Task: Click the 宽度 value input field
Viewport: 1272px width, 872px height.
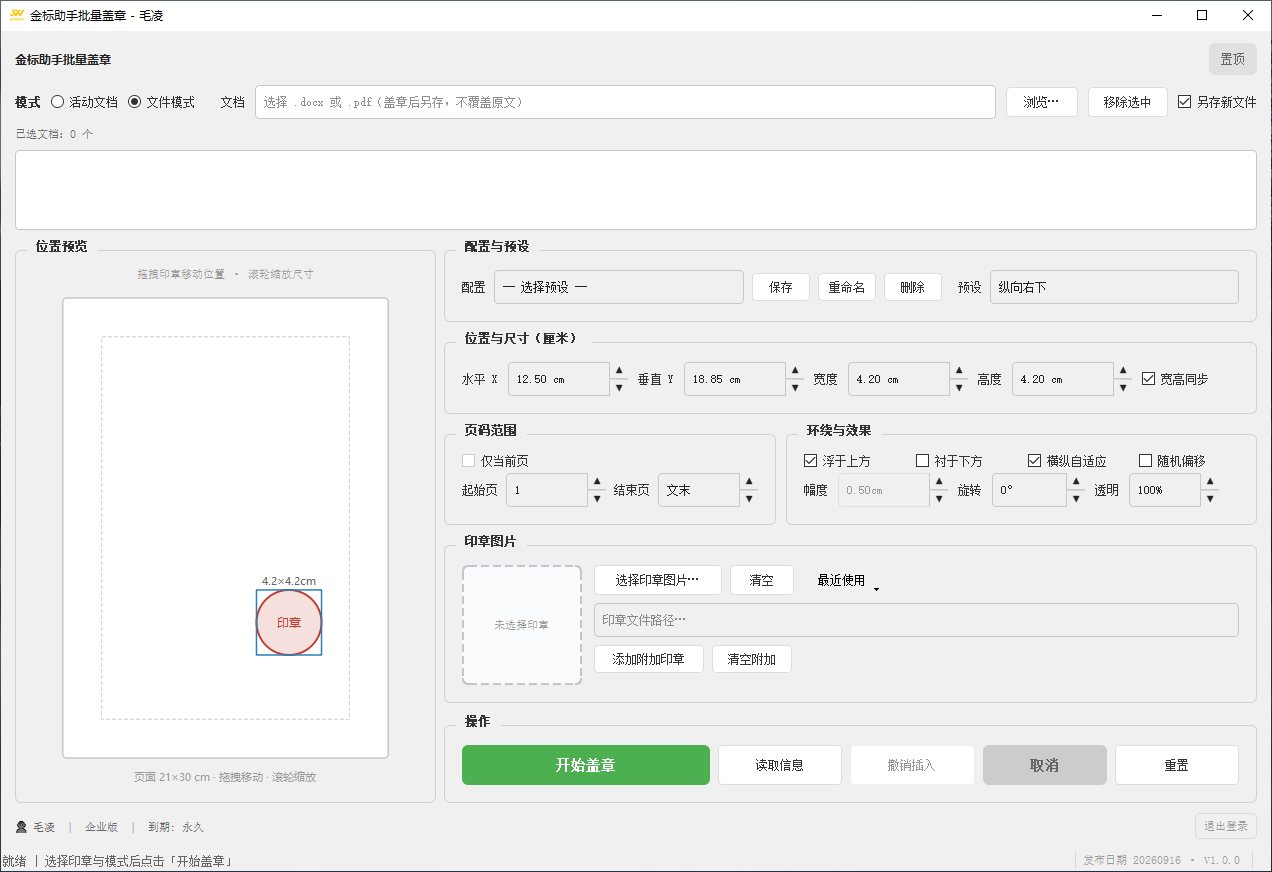Action: pos(899,379)
